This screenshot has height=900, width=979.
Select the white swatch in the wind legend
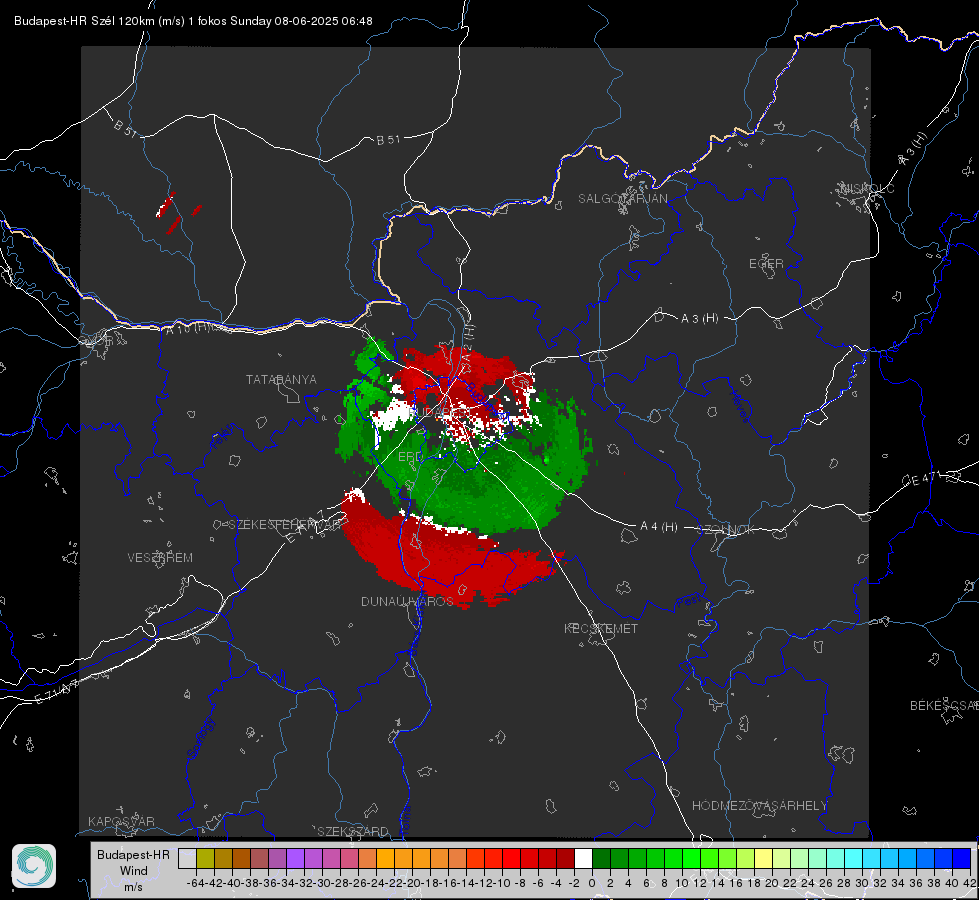[583, 858]
